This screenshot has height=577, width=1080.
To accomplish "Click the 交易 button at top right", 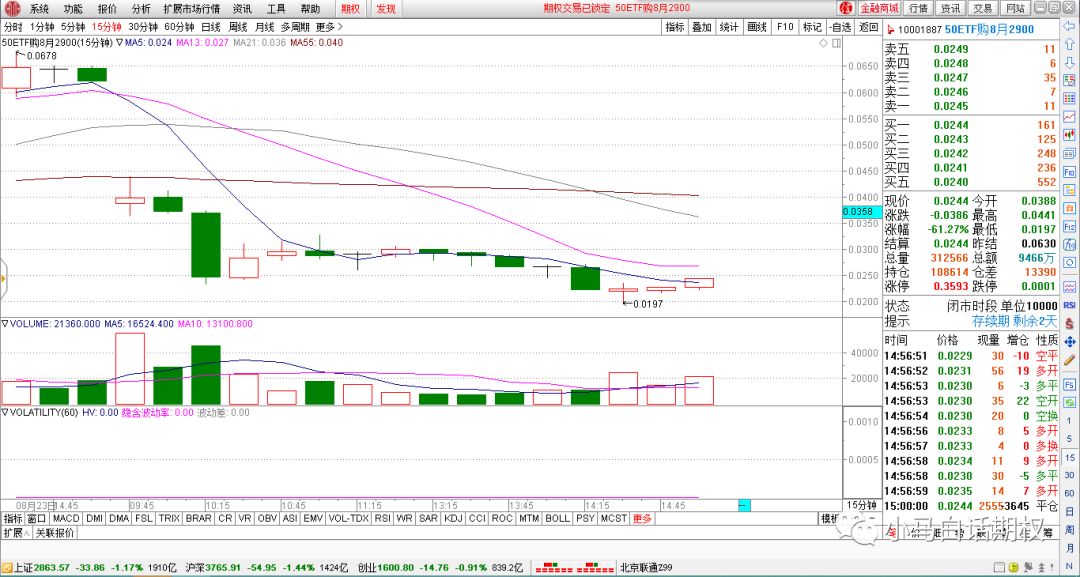I will click(983, 8).
